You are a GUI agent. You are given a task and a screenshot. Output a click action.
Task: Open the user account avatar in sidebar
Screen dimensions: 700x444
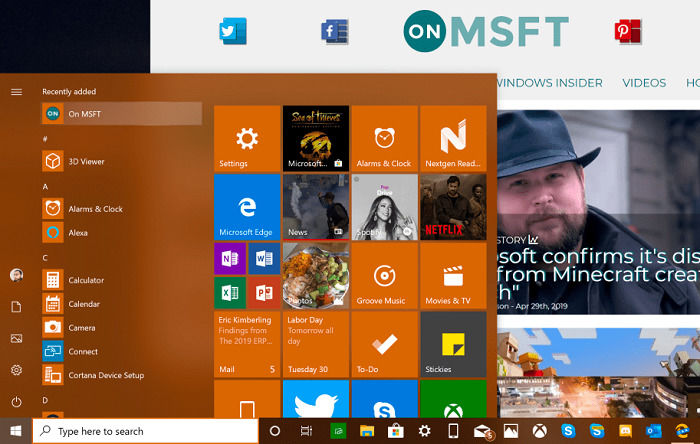pyautogui.click(x=17, y=275)
